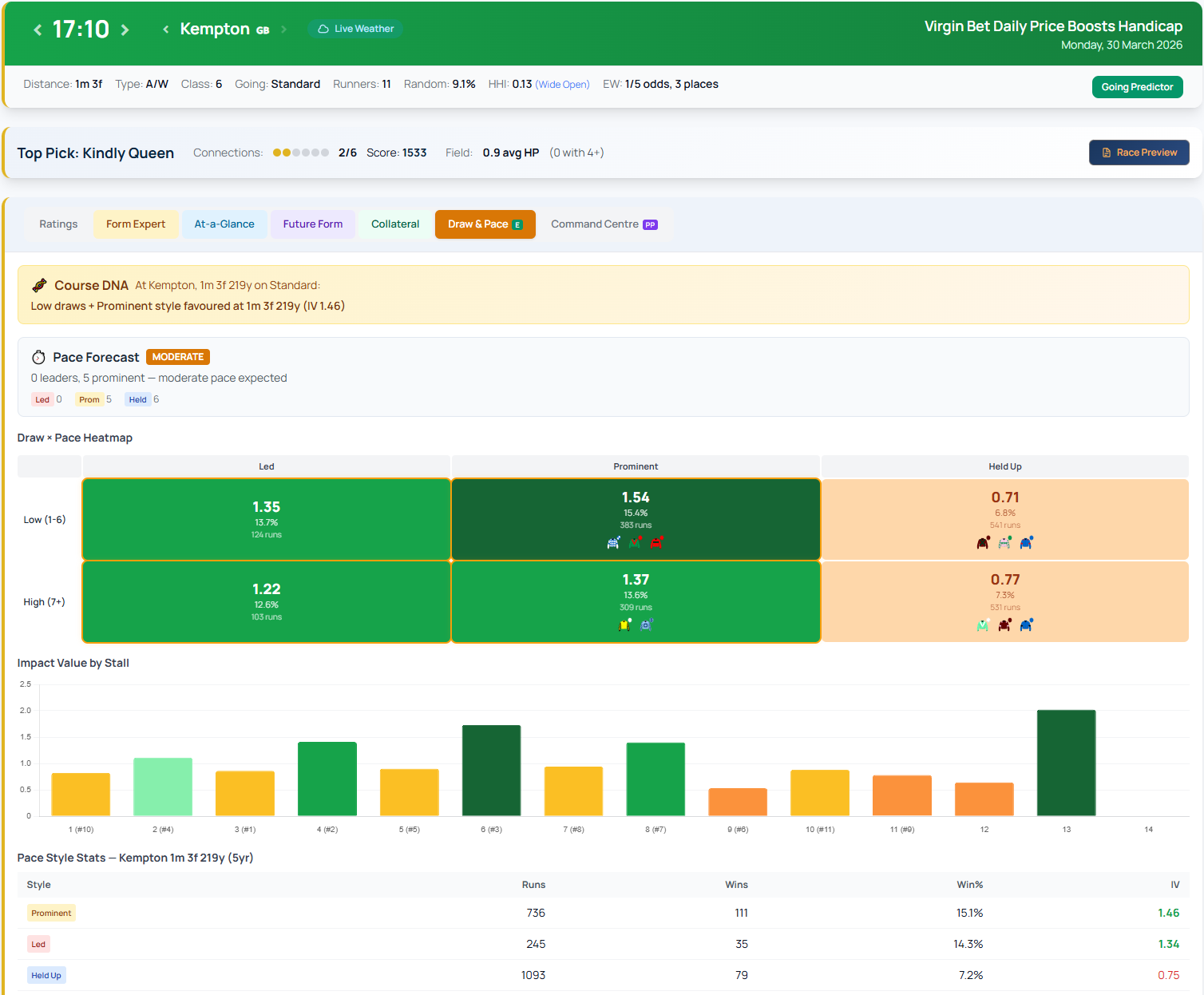Click the MODERATE pace badge
Screen dimensions: 1204x995
tap(177, 357)
